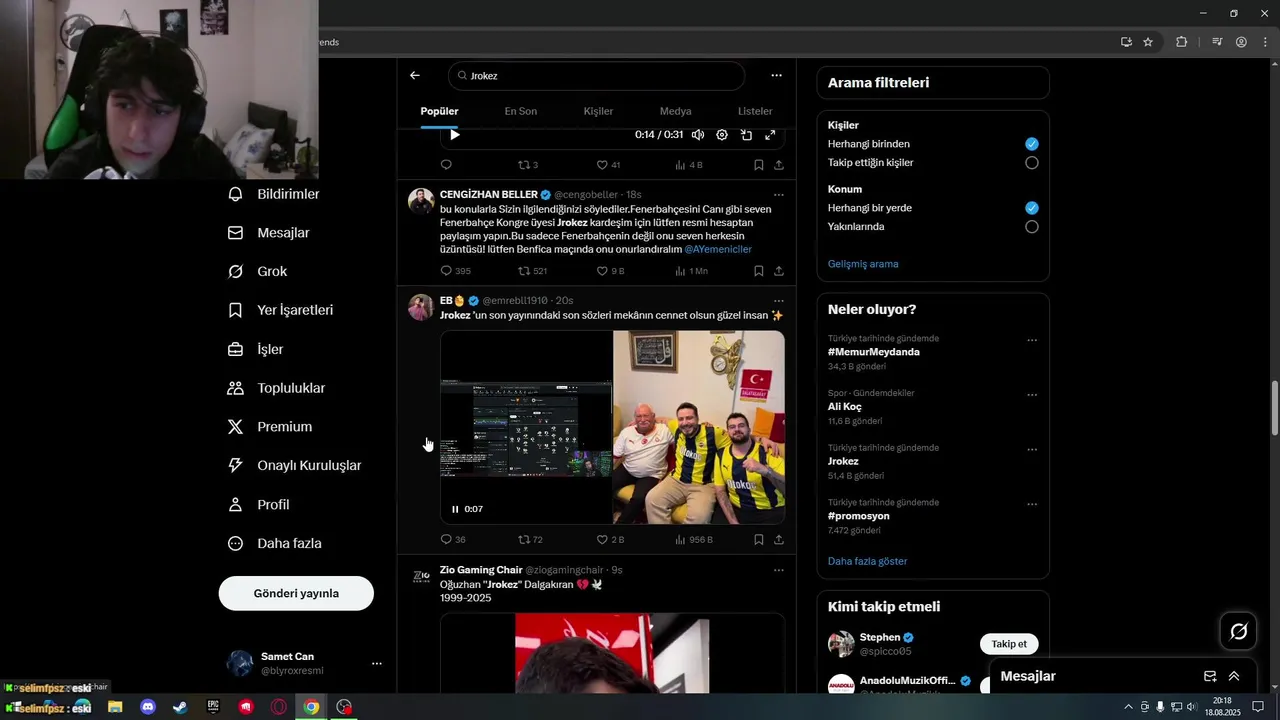
Task: Open the #MemurMeydanda trending topic
Action: (874, 352)
